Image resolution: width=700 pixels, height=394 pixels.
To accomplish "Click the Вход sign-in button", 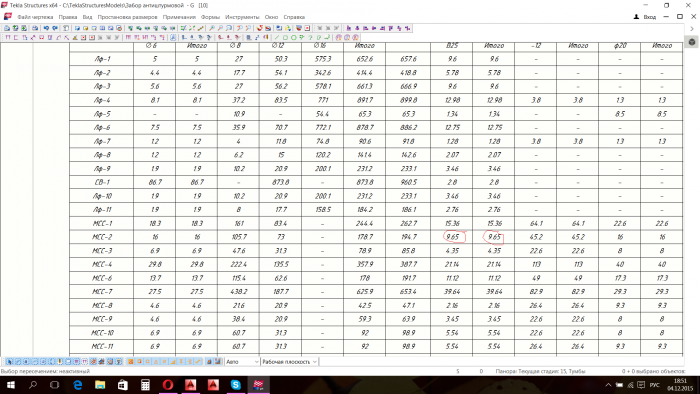I will coord(645,17).
